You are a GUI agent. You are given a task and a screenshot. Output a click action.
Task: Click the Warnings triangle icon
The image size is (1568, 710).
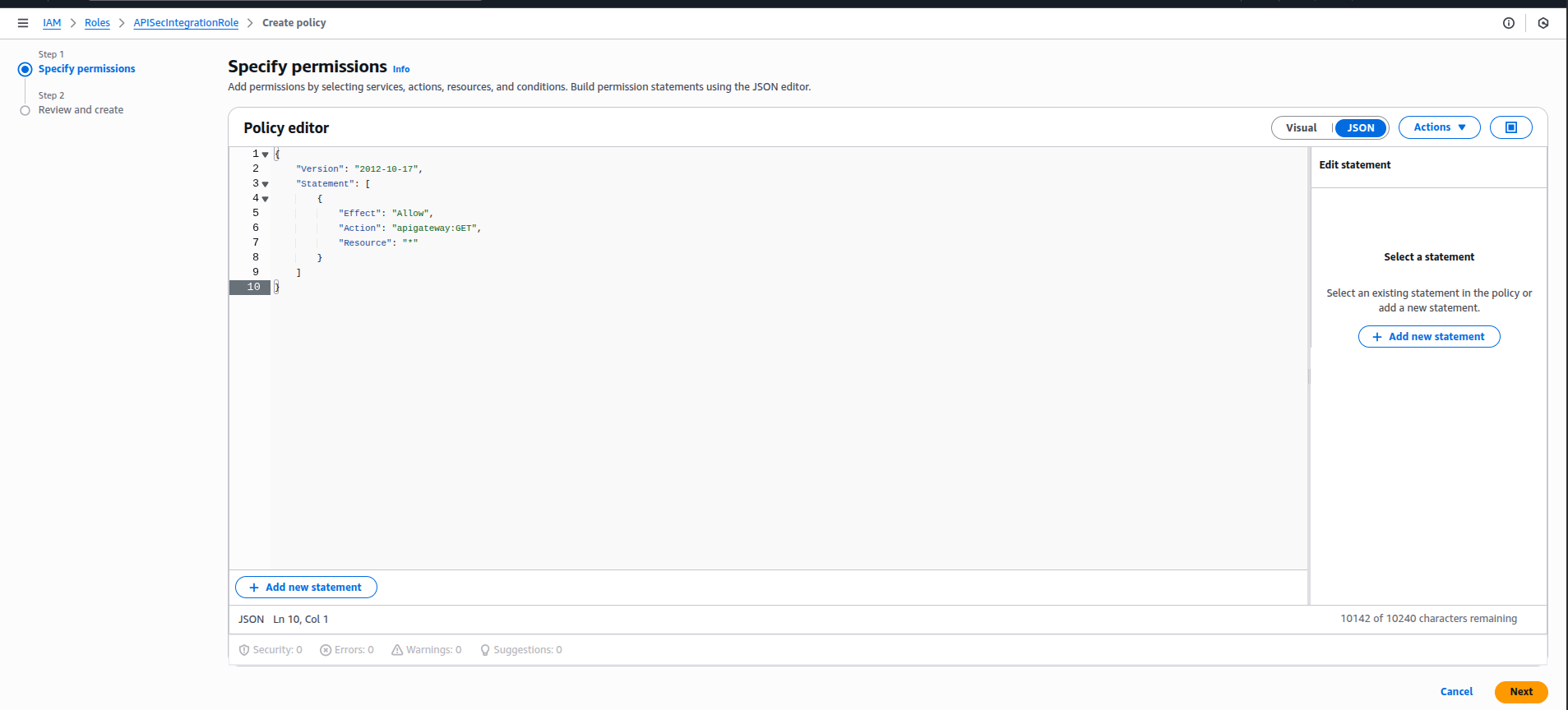click(397, 650)
